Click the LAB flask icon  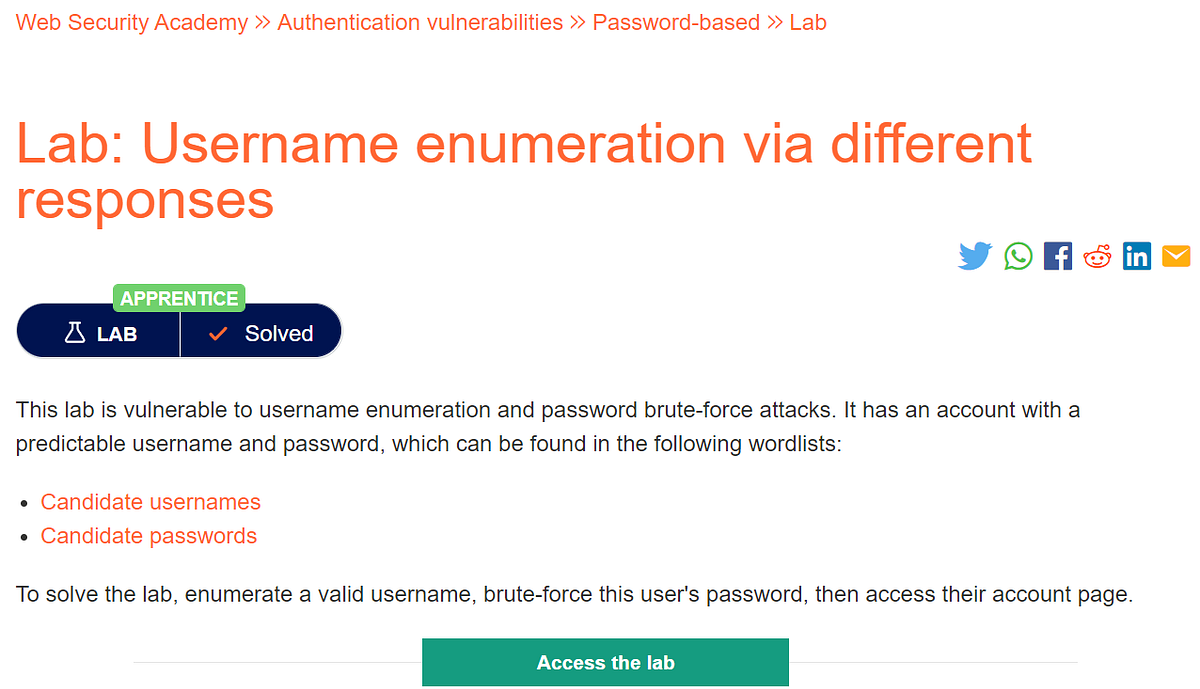74,333
